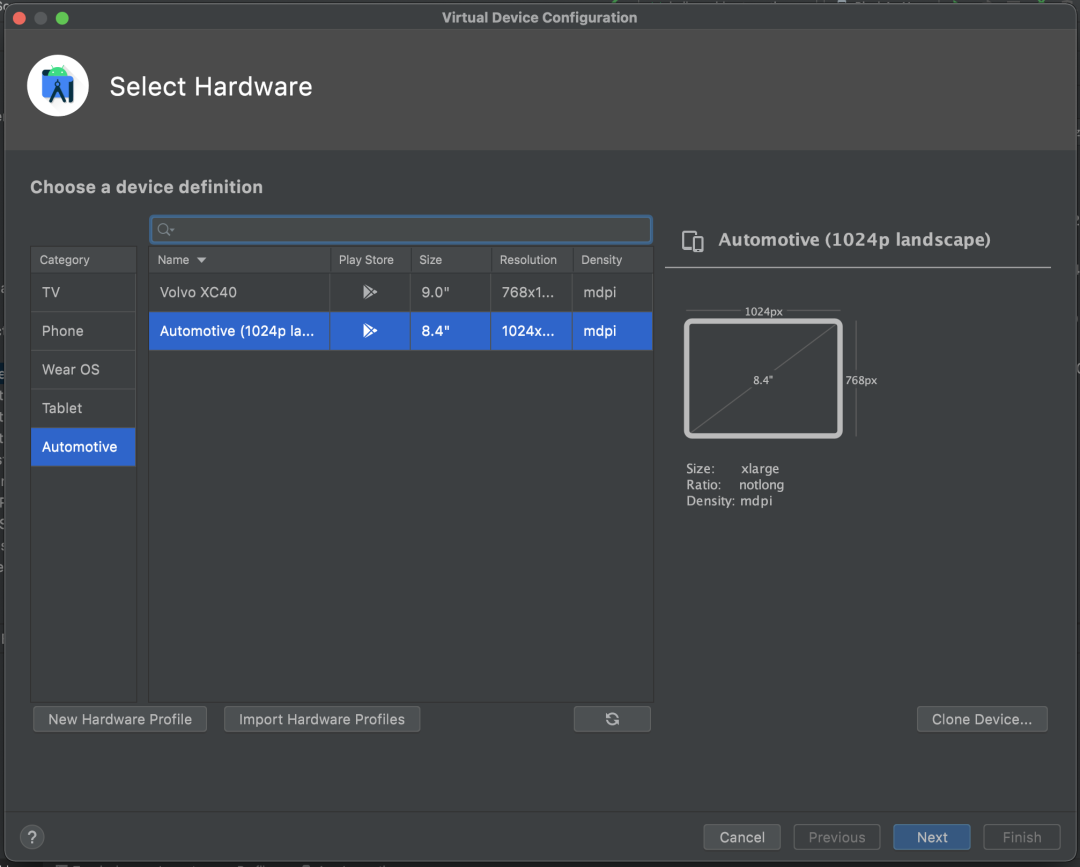Image resolution: width=1080 pixels, height=867 pixels.
Task: Click the Category column header
Action: click(x=83, y=260)
